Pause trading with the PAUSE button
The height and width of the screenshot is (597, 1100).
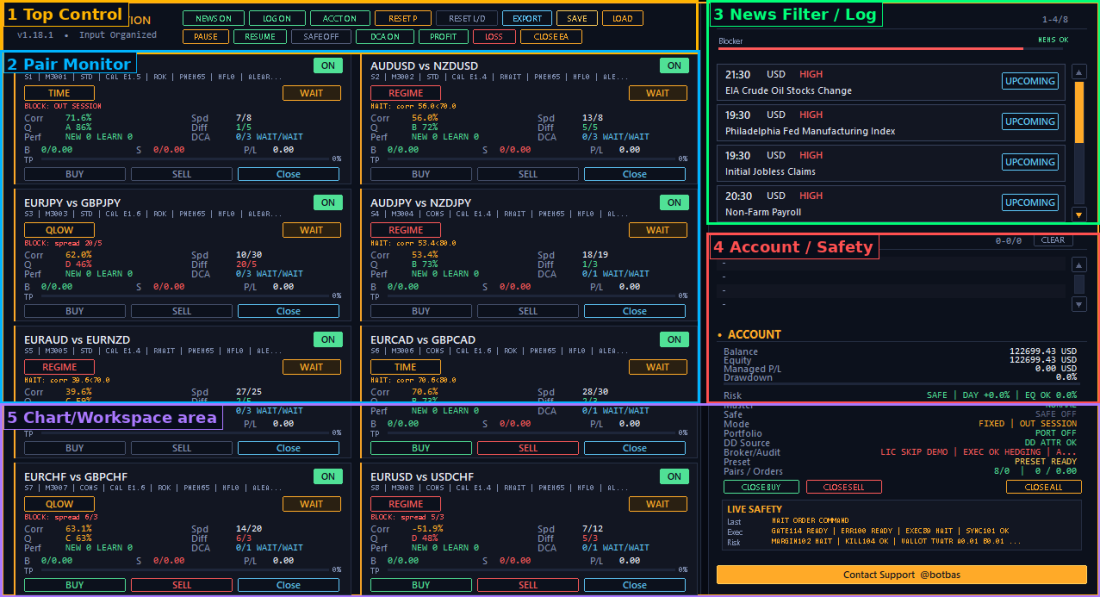click(x=206, y=36)
